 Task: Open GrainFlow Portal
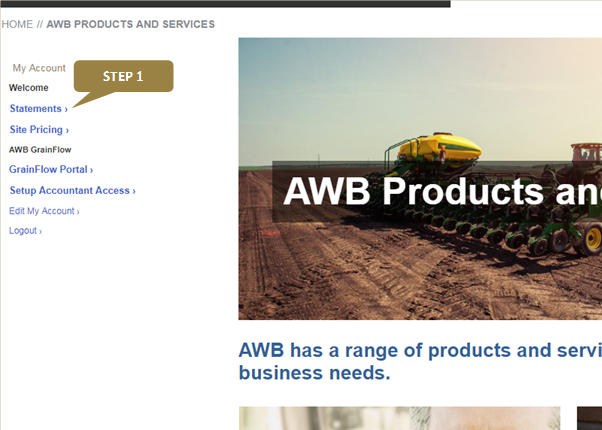[51, 169]
